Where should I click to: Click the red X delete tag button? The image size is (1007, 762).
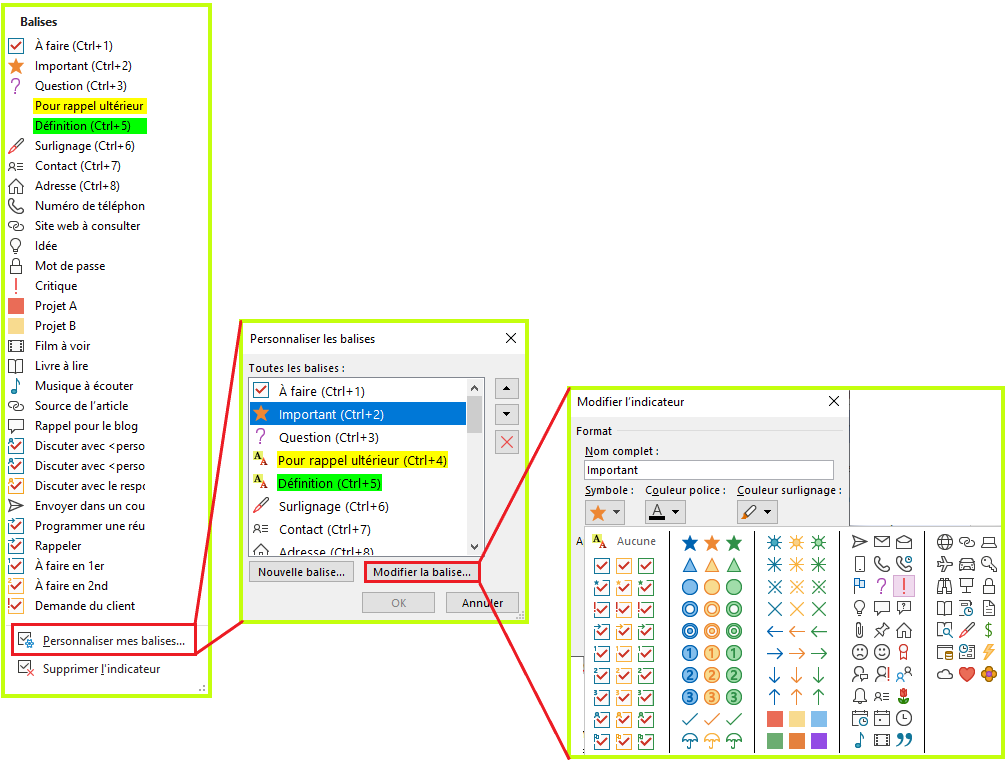tap(507, 442)
